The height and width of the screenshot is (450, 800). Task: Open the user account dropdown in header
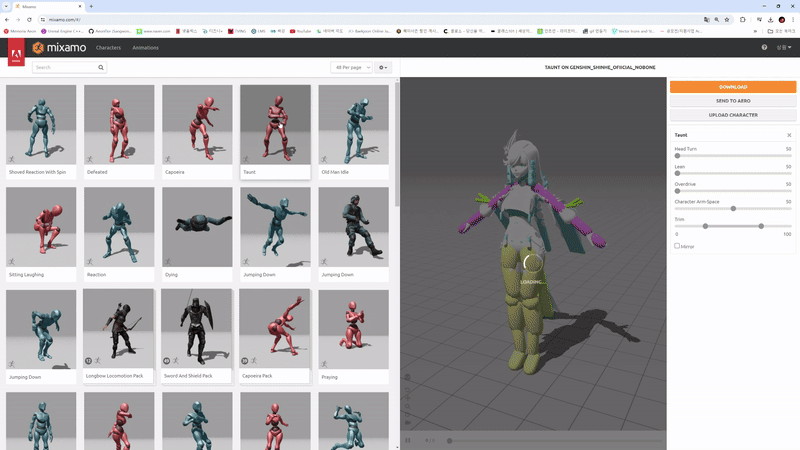pyautogui.click(x=784, y=47)
